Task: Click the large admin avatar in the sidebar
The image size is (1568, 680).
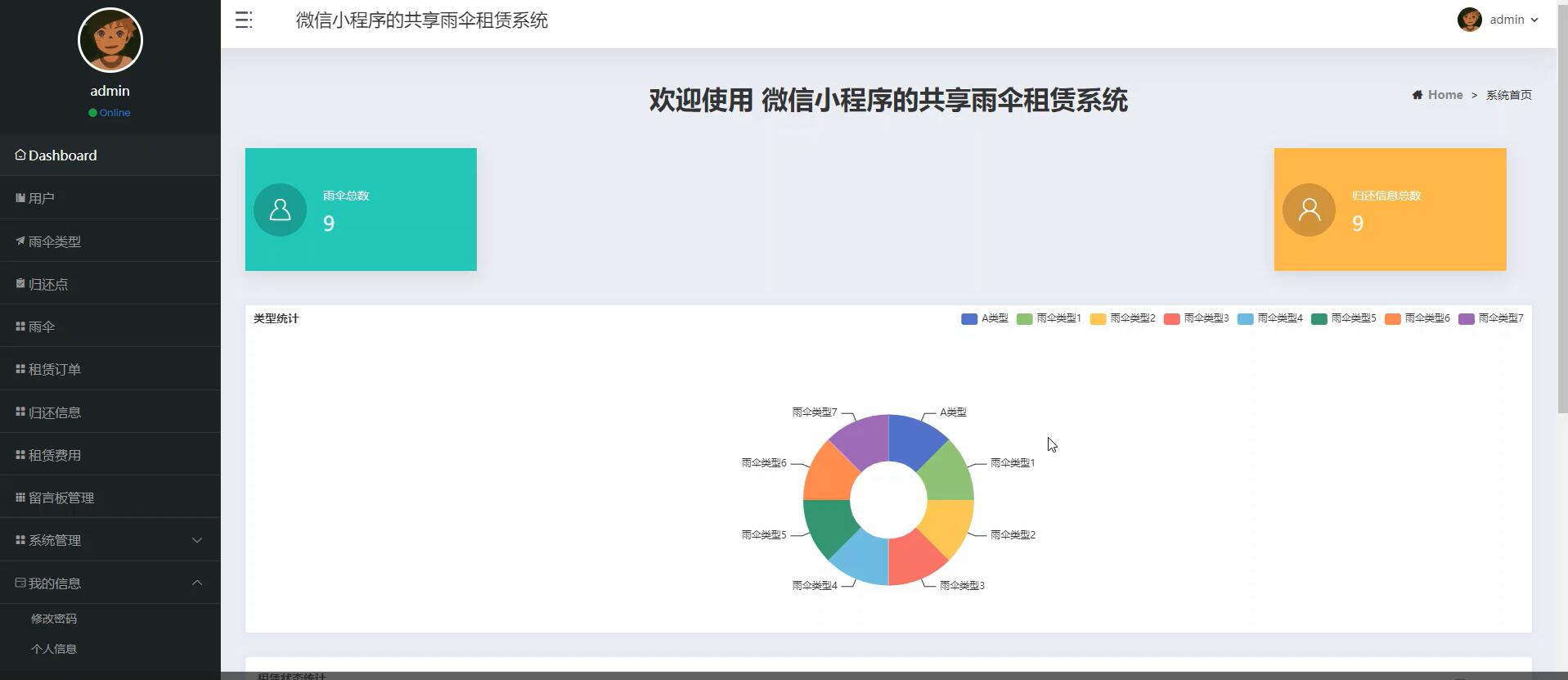Action: [x=110, y=40]
